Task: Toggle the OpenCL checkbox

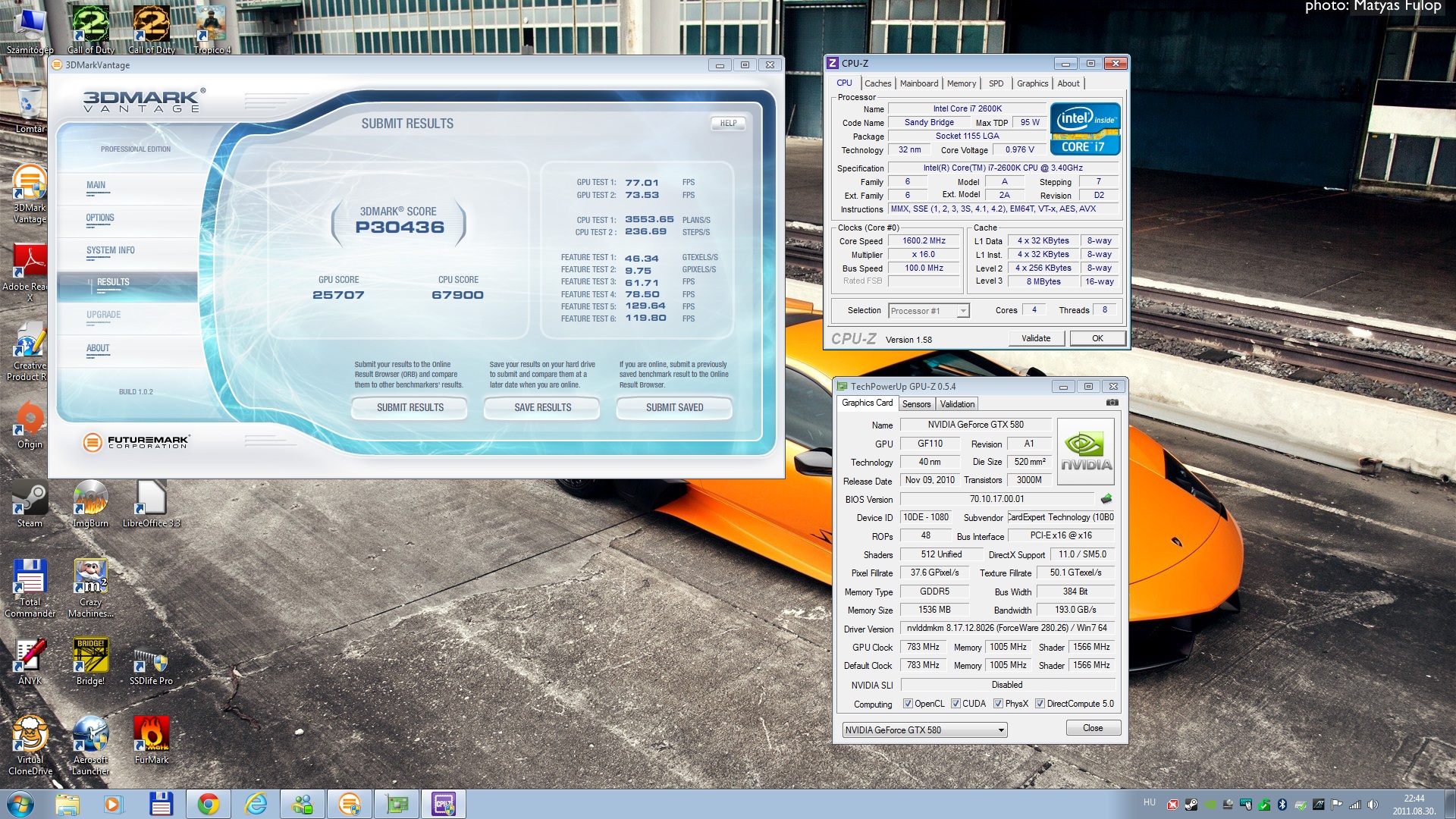Action: (x=908, y=704)
